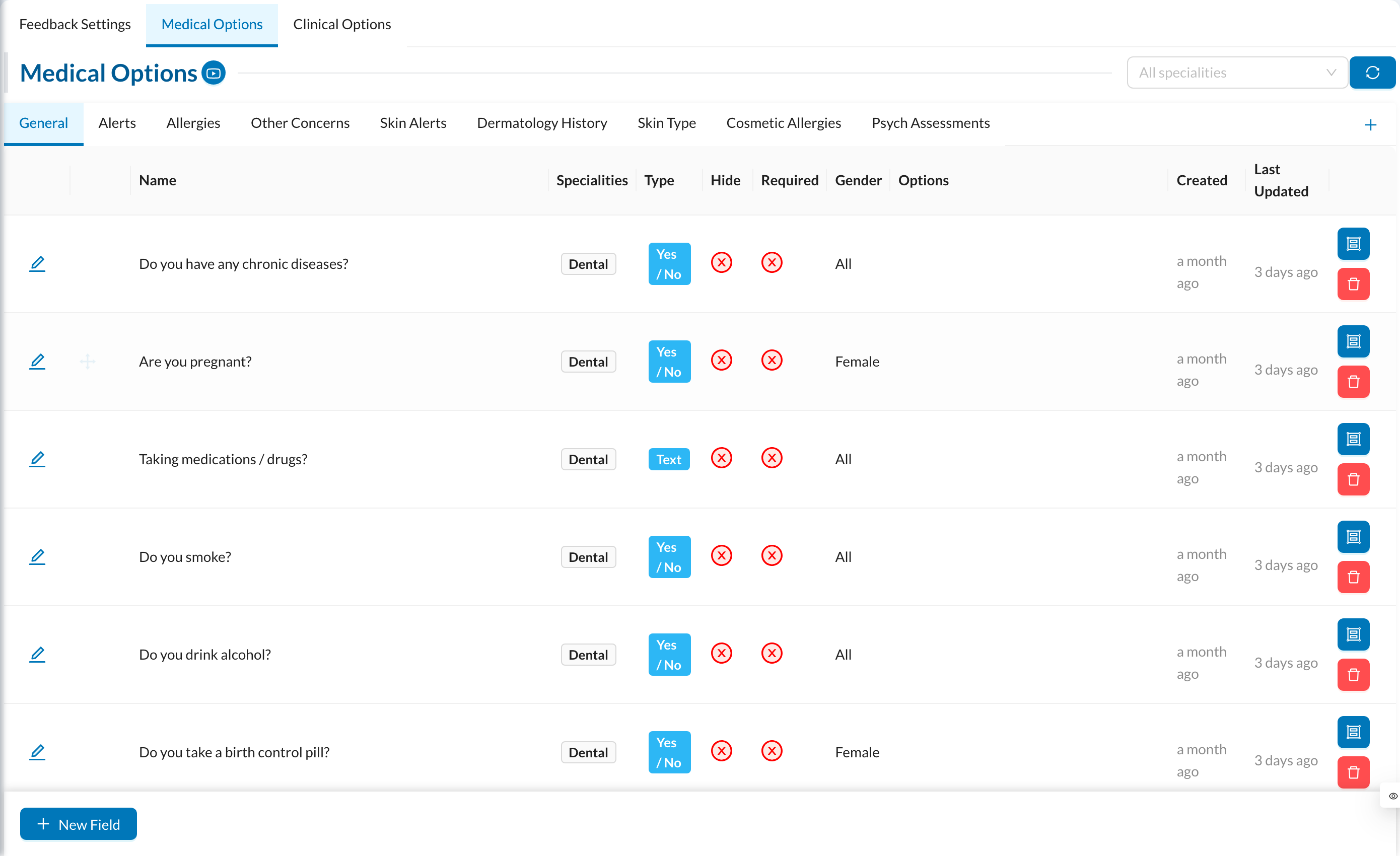Toggle Required for 'Are you pregnant?'
Screen dimensions: 1400x856
coord(771,360)
